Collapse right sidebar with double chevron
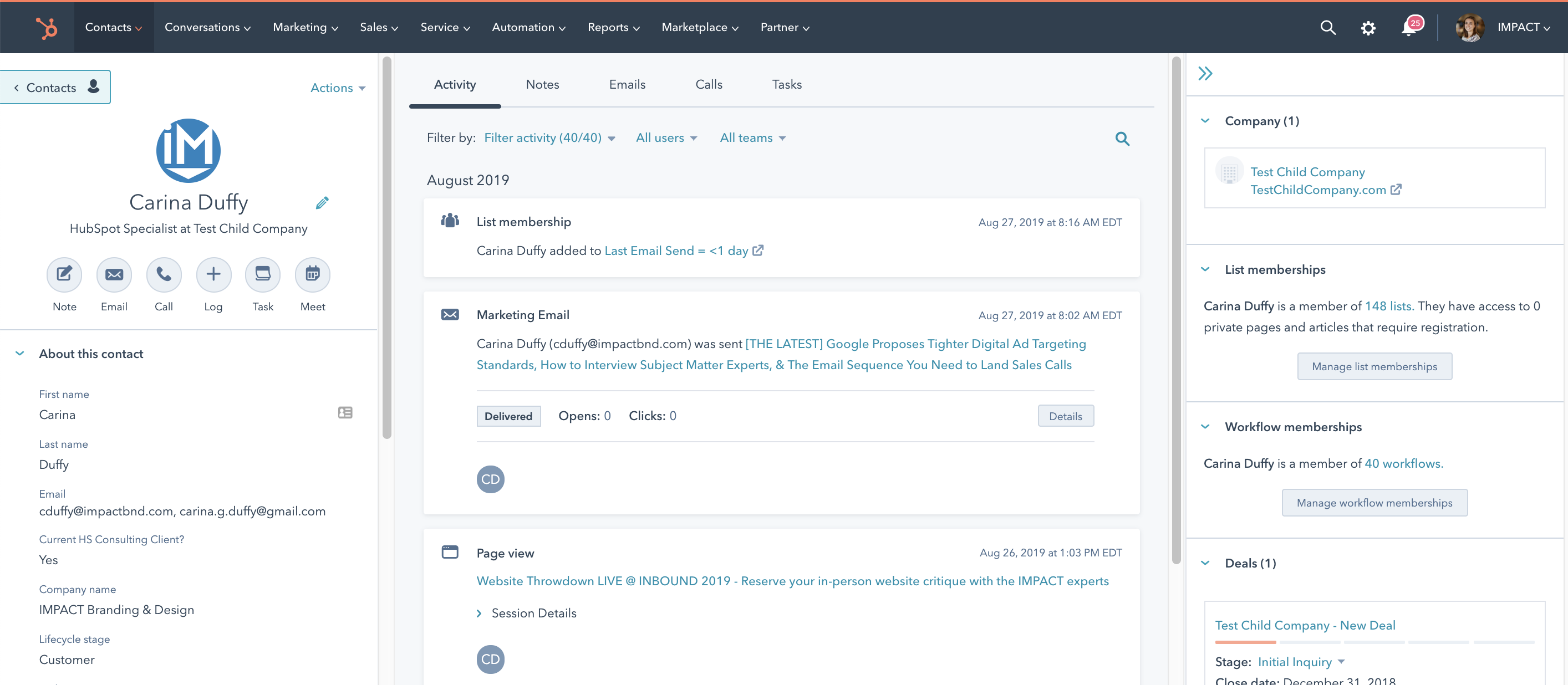The width and height of the screenshot is (1568, 685). (1205, 74)
